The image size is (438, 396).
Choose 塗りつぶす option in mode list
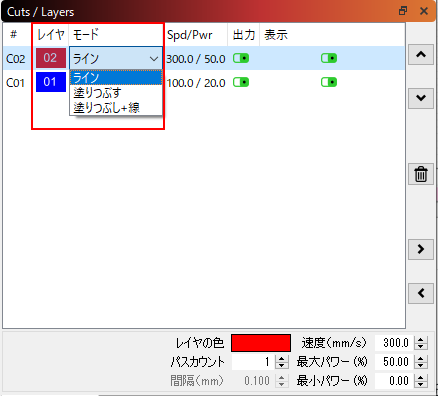pos(116,92)
